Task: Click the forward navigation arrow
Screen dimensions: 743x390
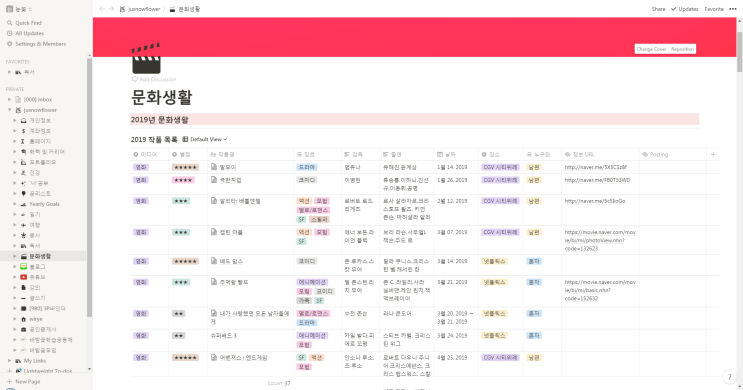Action: 111,9
